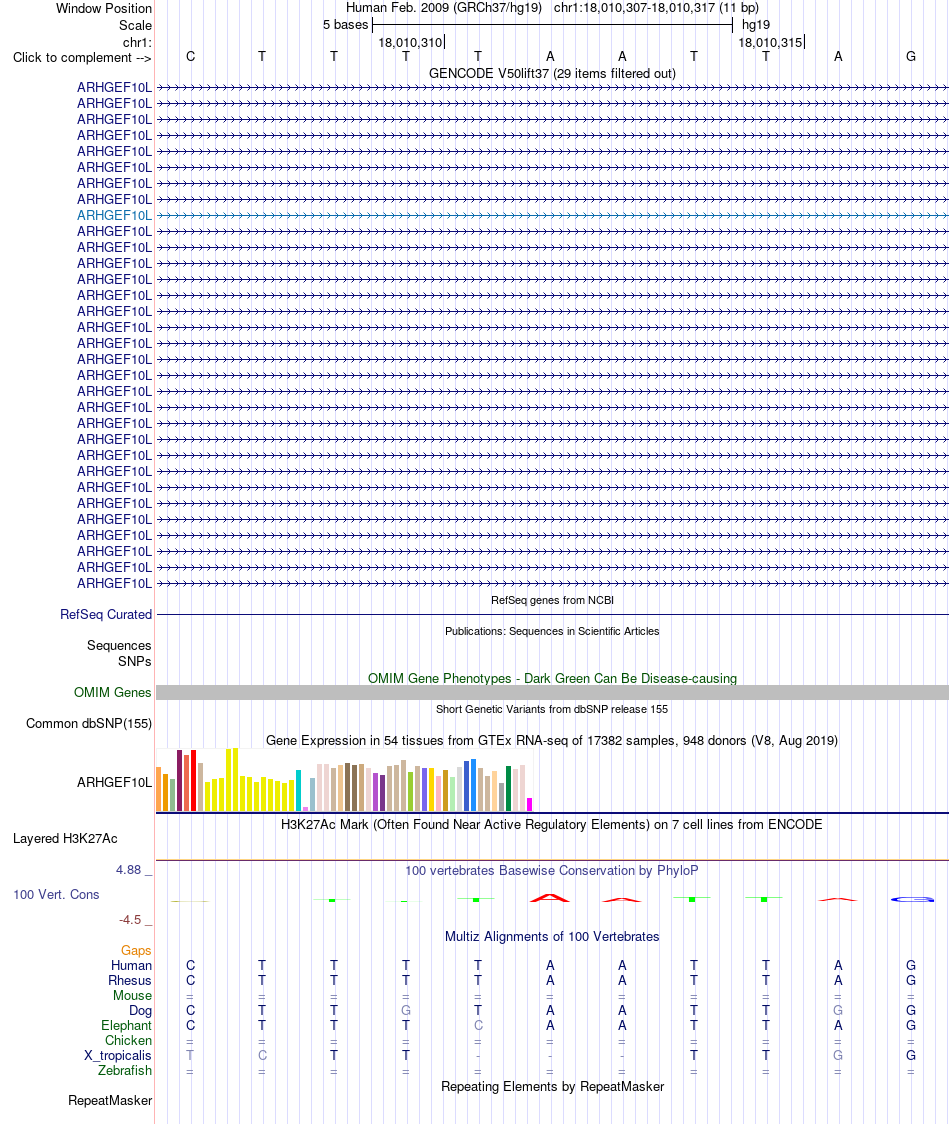Click base G in the Human alignment row
Viewport: 950px width, 1124px height.
(911, 966)
